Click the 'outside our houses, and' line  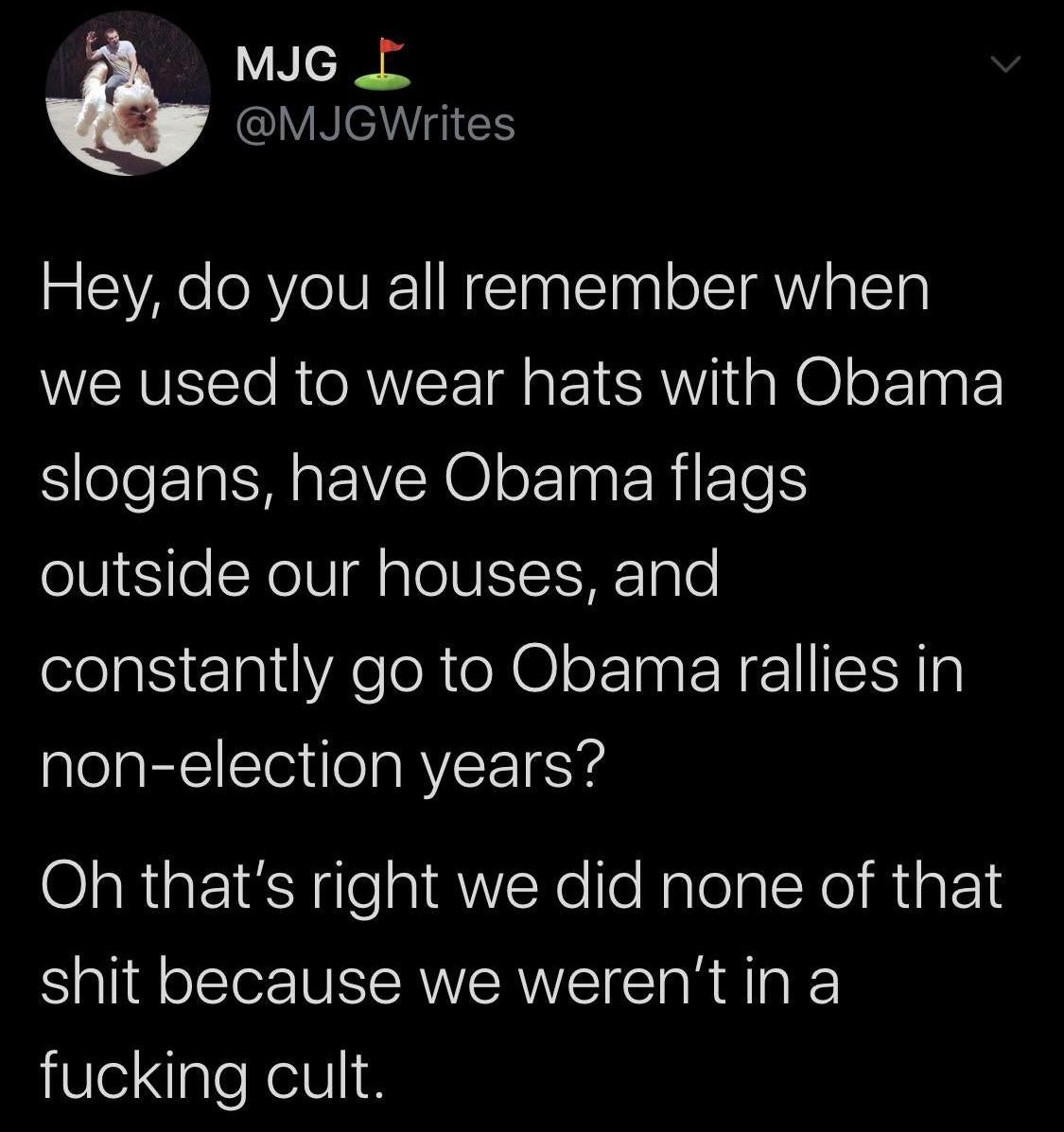point(379,575)
